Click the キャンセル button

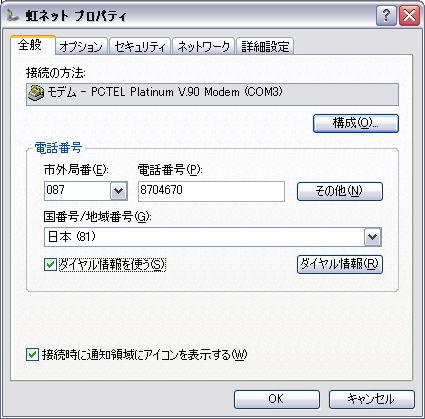pos(372,399)
